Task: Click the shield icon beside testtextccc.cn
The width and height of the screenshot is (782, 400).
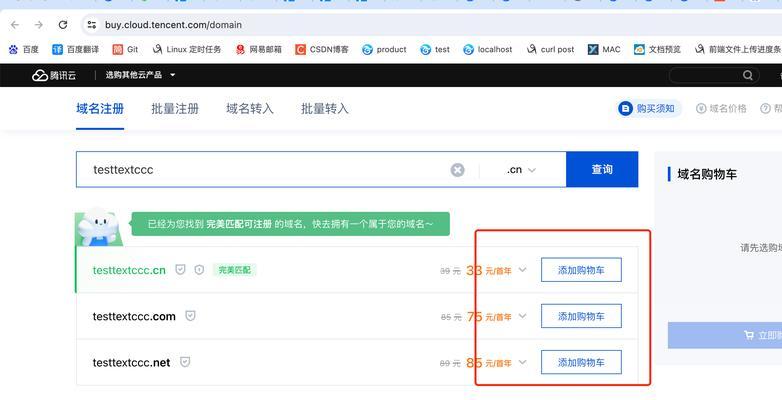Action: [180, 270]
